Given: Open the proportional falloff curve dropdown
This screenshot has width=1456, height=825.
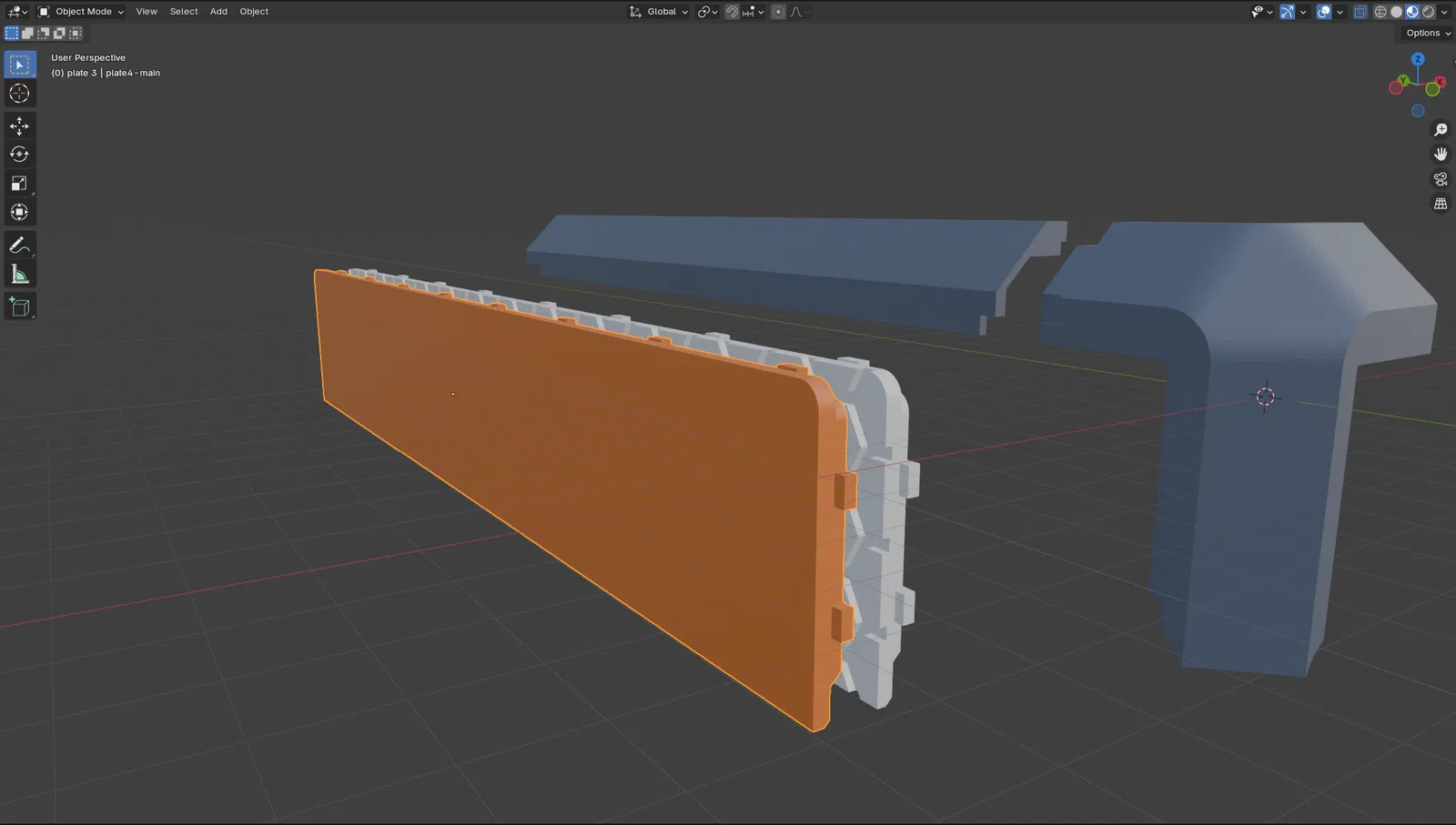Looking at the screenshot, I should [x=799, y=12].
